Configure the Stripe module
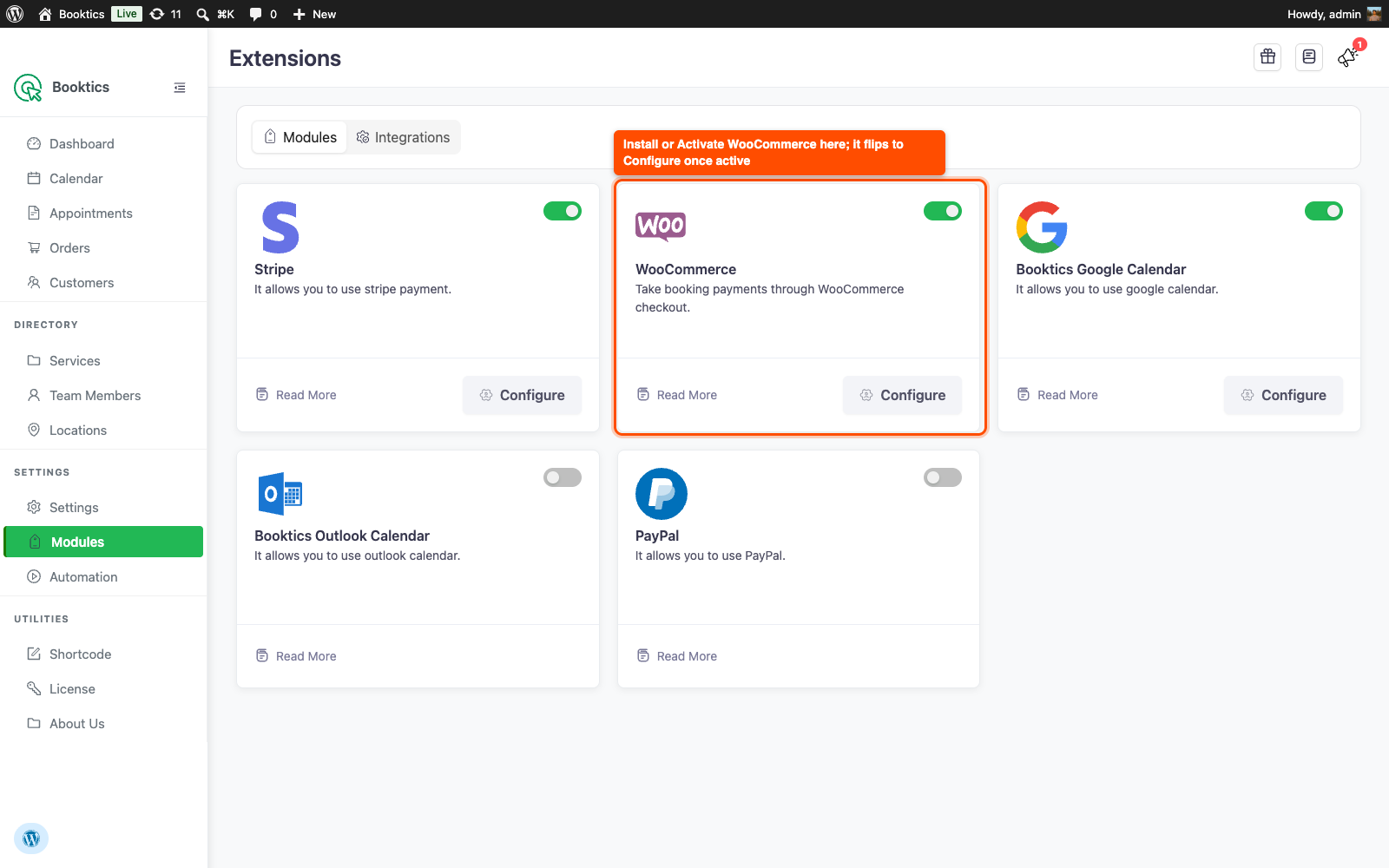Viewport: 1389px width, 868px height. tap(522, 395)
